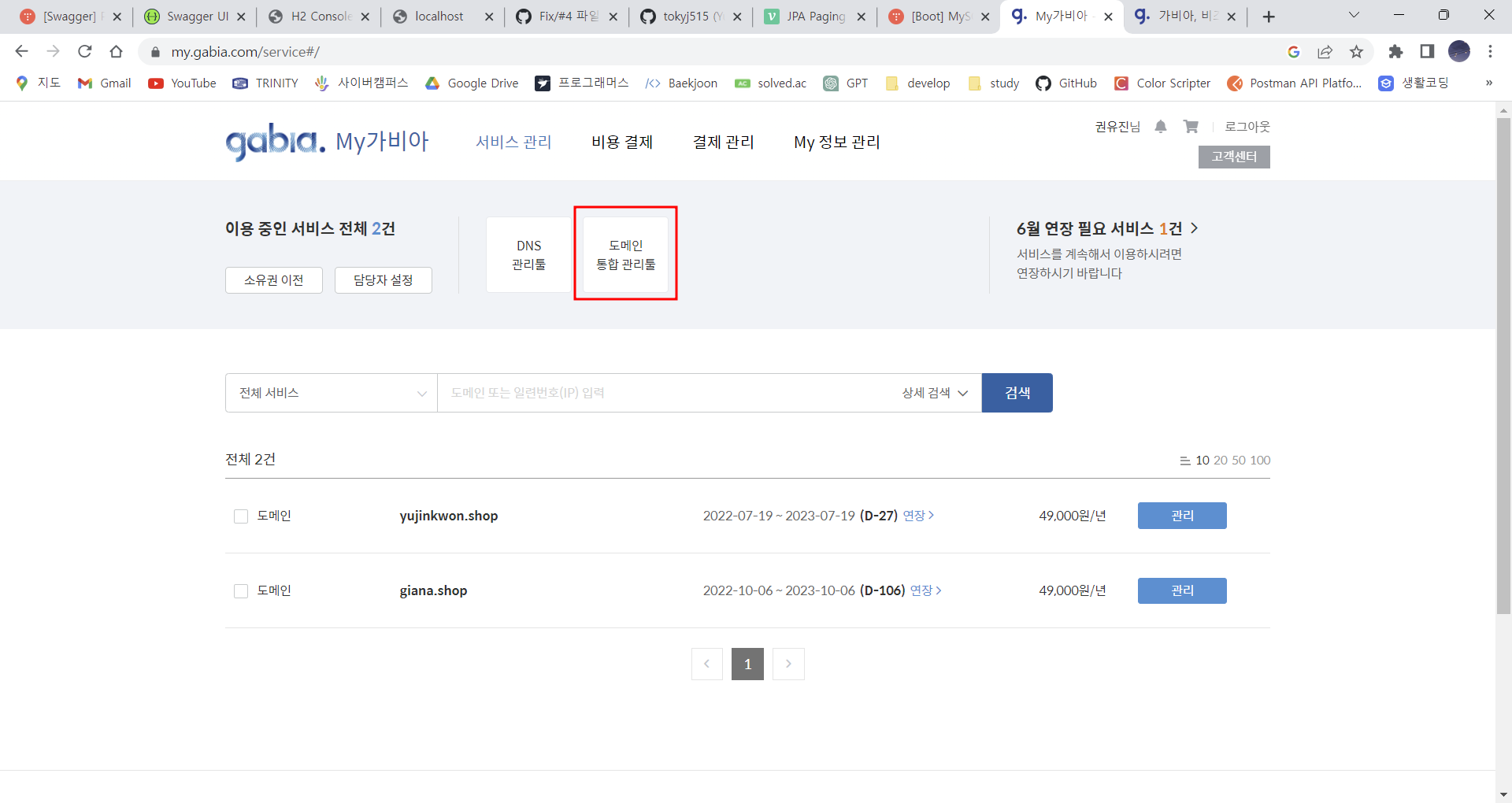Bookmark this page with star icon
Image resolution: width=1512 pixels, height=803 pixels.
[1356, 52]
